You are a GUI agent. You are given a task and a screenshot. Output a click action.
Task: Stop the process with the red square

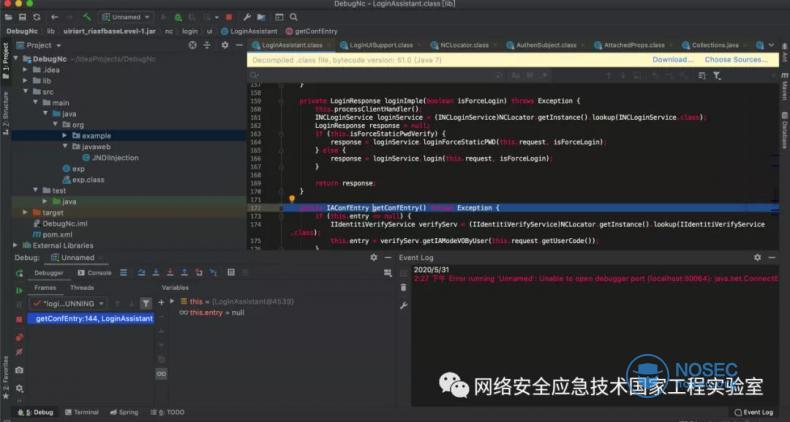tap(229, 17)
